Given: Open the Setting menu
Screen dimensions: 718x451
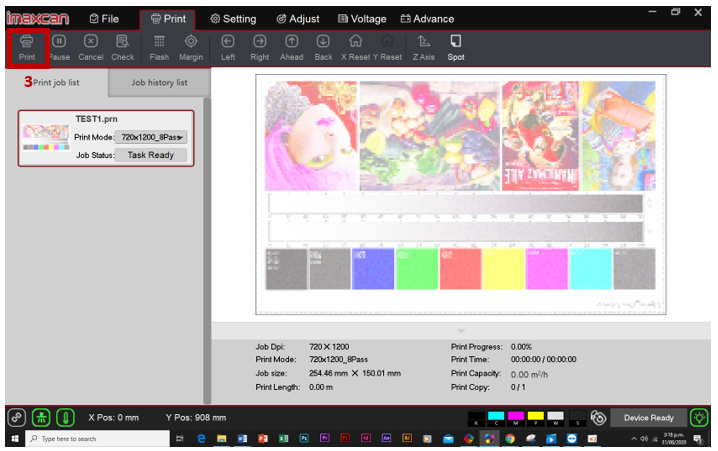Looking at the screenshot, I should click(233, 19).
